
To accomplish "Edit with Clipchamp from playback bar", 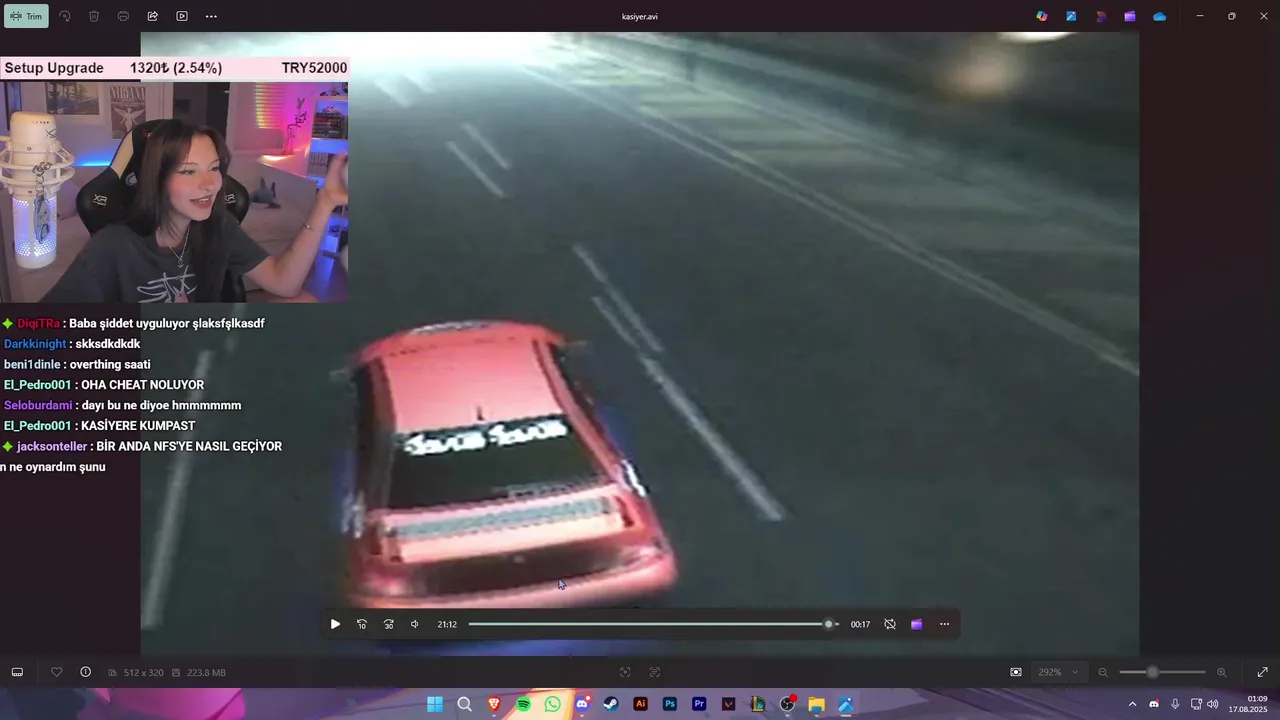I will click(x=916, y=624).
